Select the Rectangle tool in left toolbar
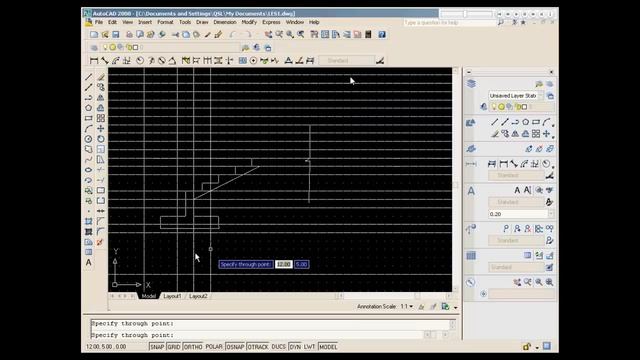 click(89, 118)
